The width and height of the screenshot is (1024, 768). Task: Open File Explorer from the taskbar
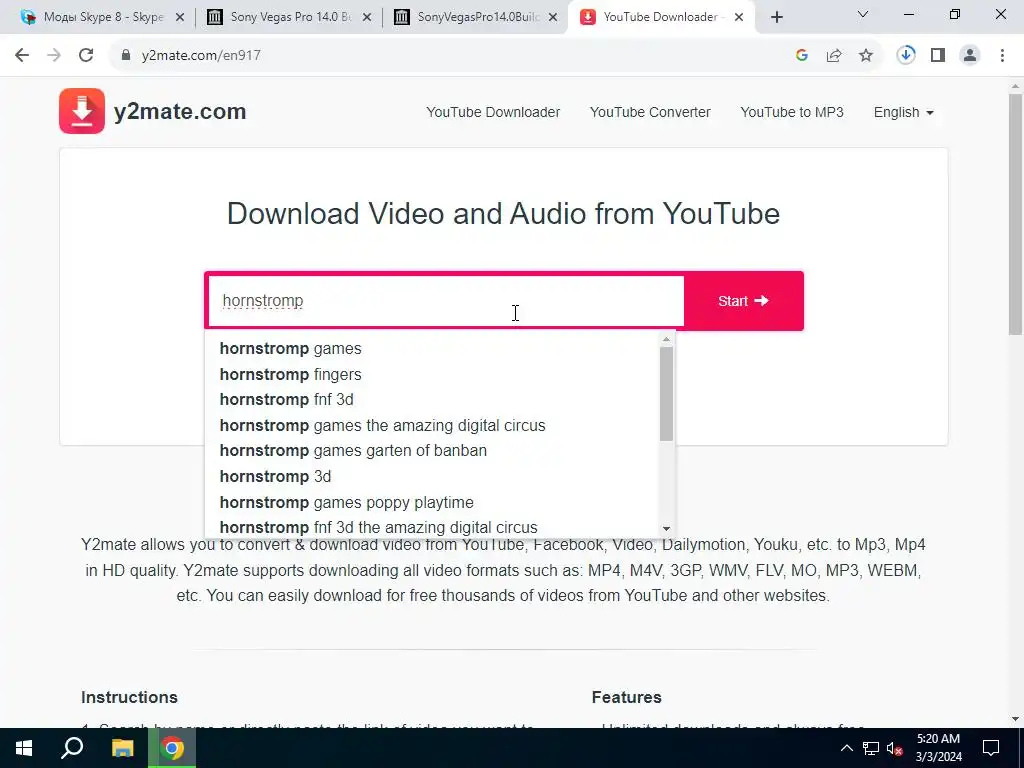(x=122, y=748)
